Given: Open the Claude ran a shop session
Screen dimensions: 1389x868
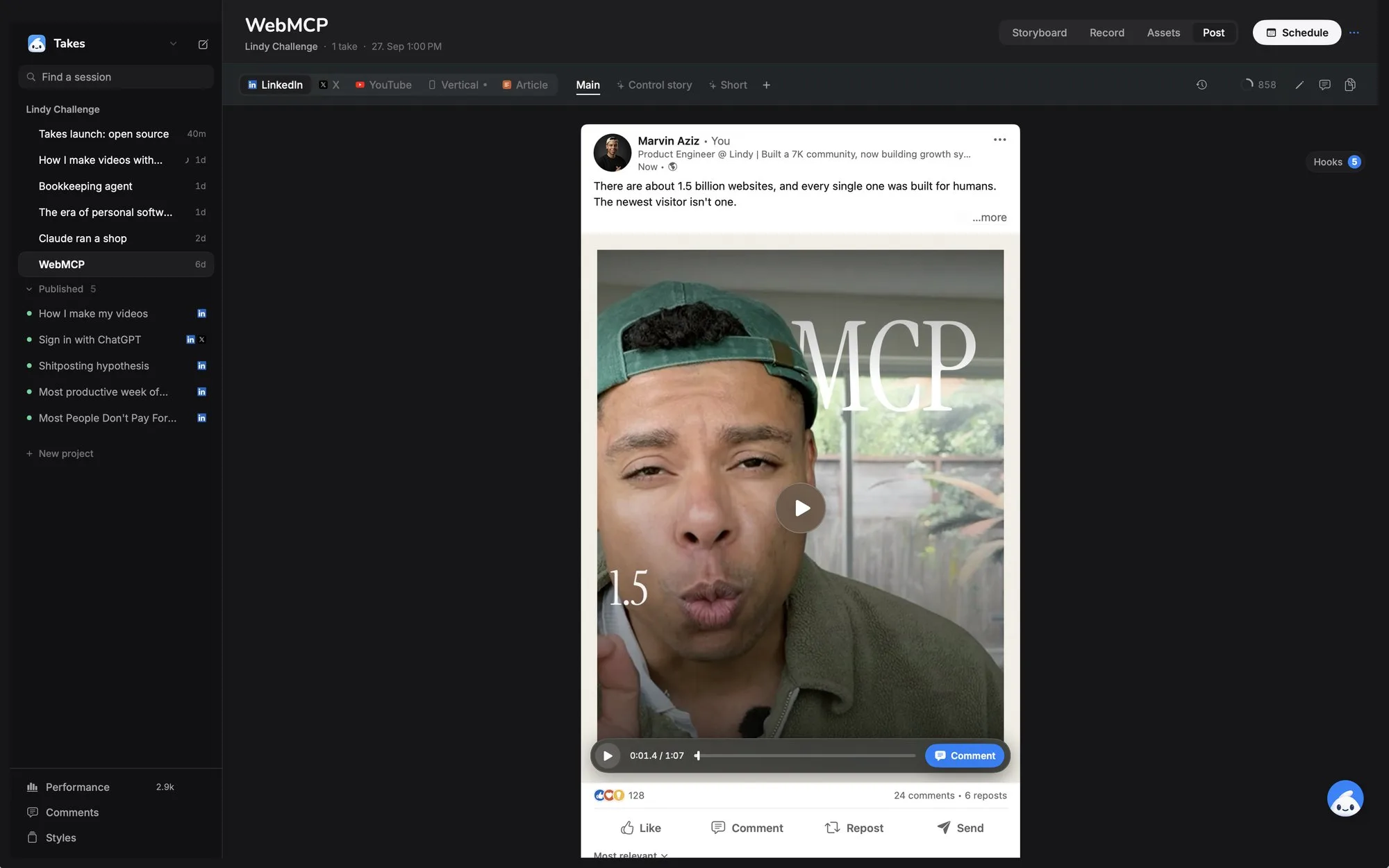Looking at the screenshot, I should [116, 238].
